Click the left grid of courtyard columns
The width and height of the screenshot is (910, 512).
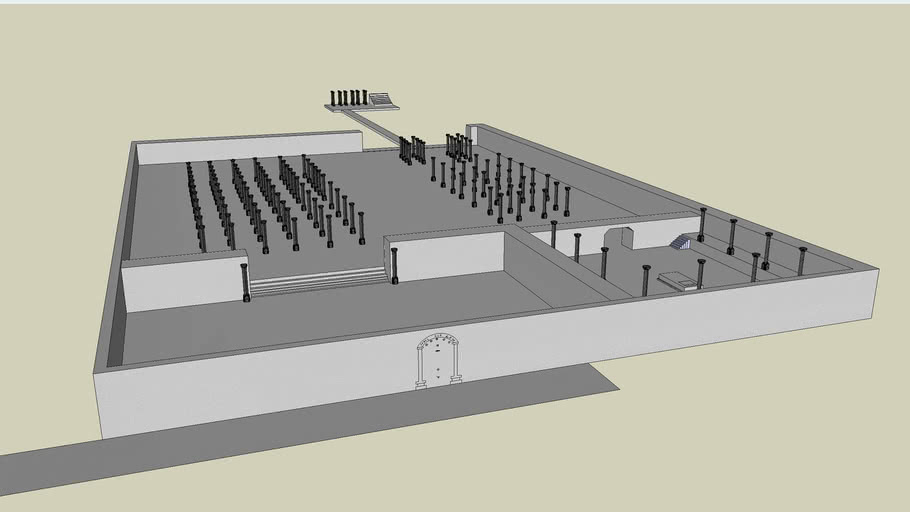pyautogui.click(x=270, y=200)
